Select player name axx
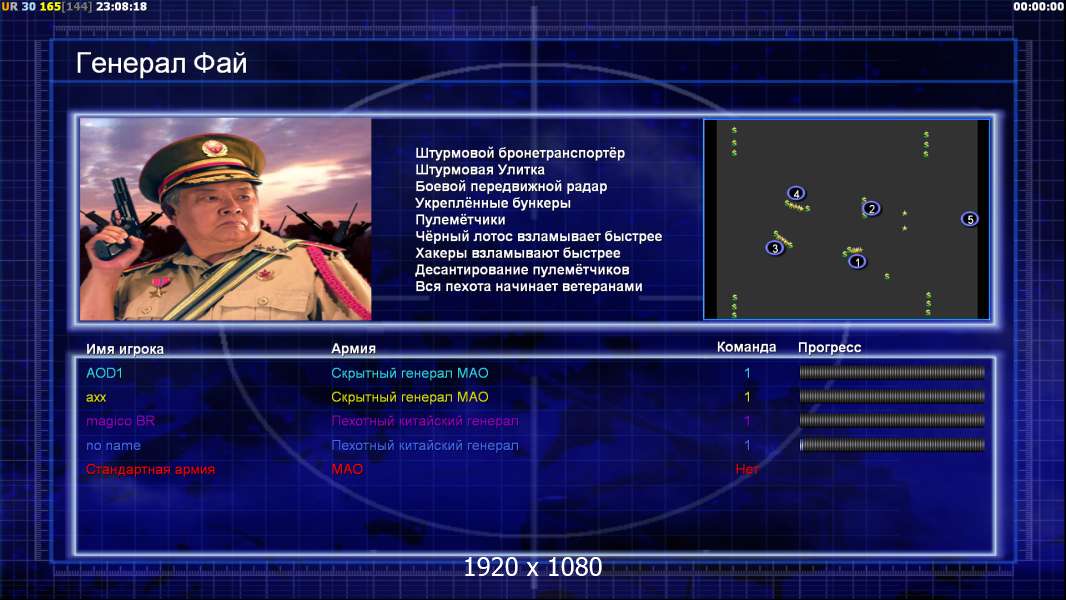The width and height of the screenshot is (1066, 600). tap(96, 398)
